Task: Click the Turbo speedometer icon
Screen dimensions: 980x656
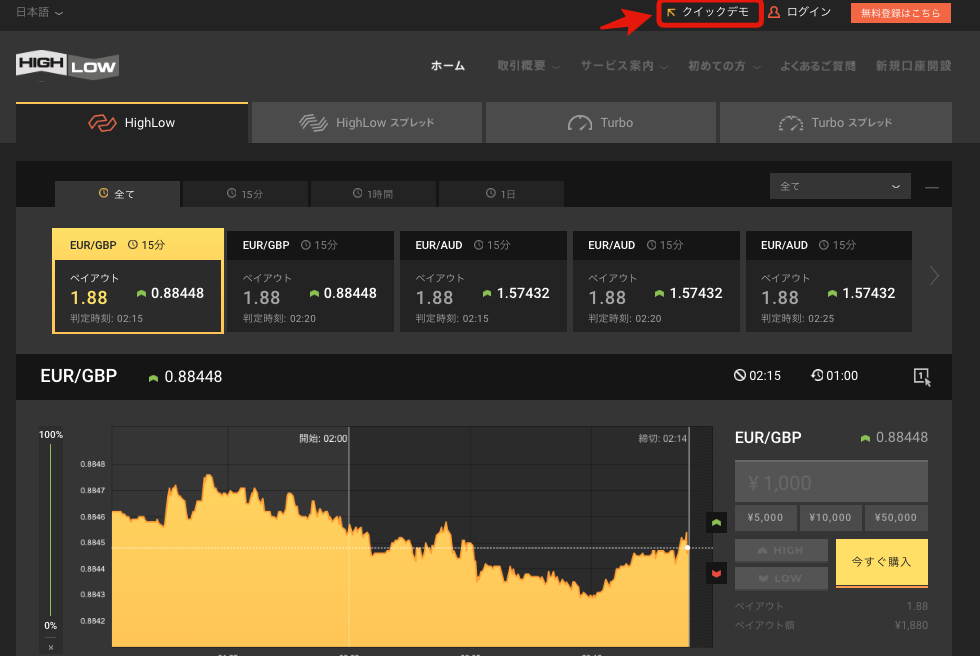Action: (x=580, y=123)
